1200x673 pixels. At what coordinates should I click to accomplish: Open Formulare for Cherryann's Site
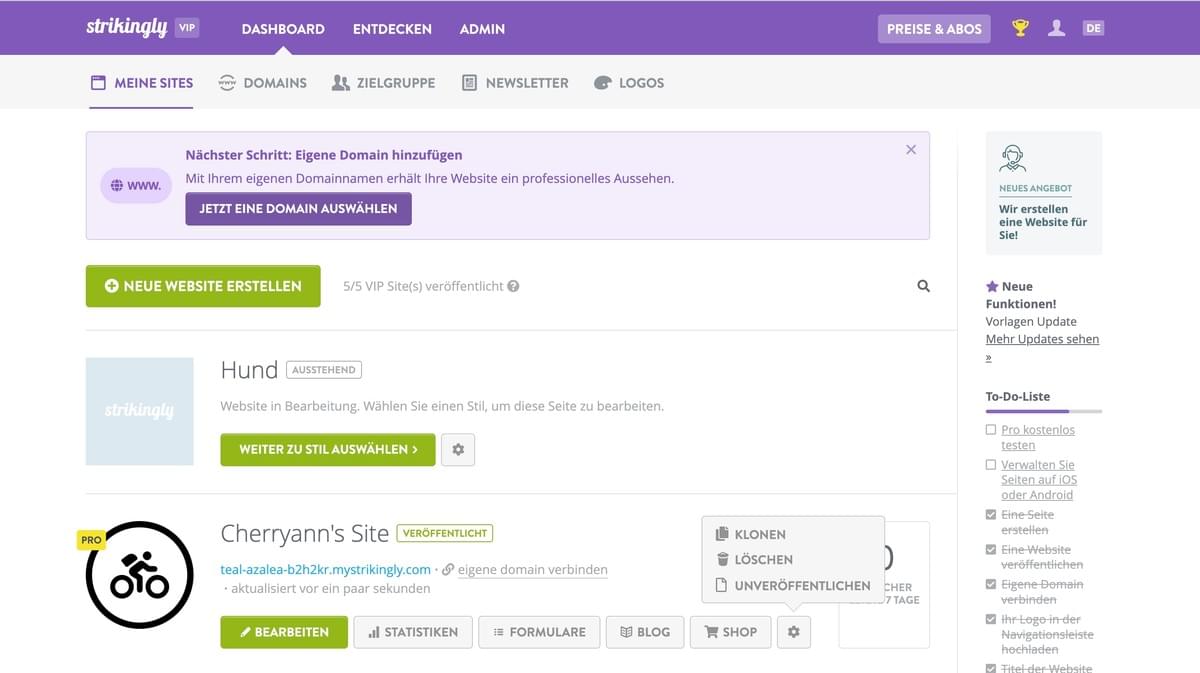point(539,632)
